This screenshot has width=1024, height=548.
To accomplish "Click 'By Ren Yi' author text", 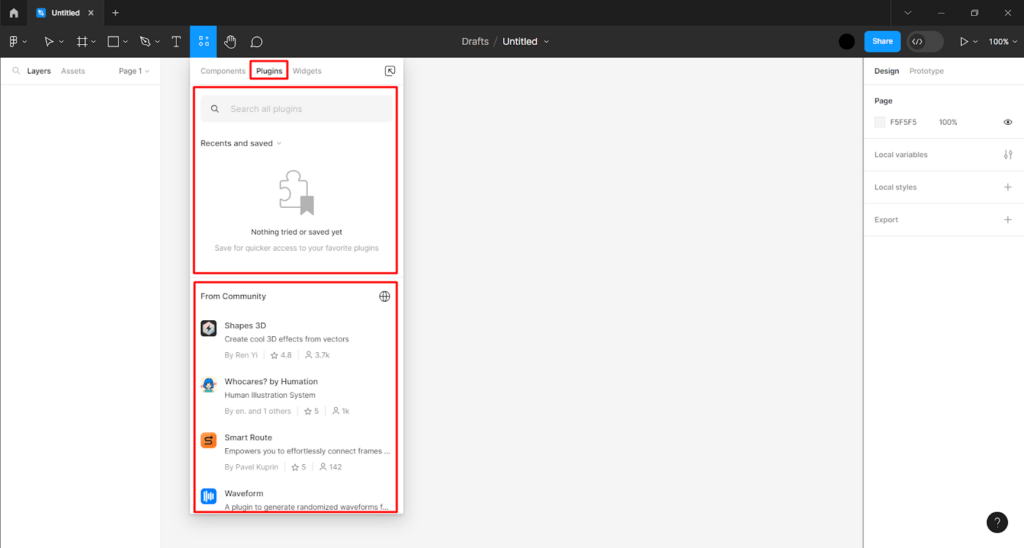I will [x=241, y=355].
